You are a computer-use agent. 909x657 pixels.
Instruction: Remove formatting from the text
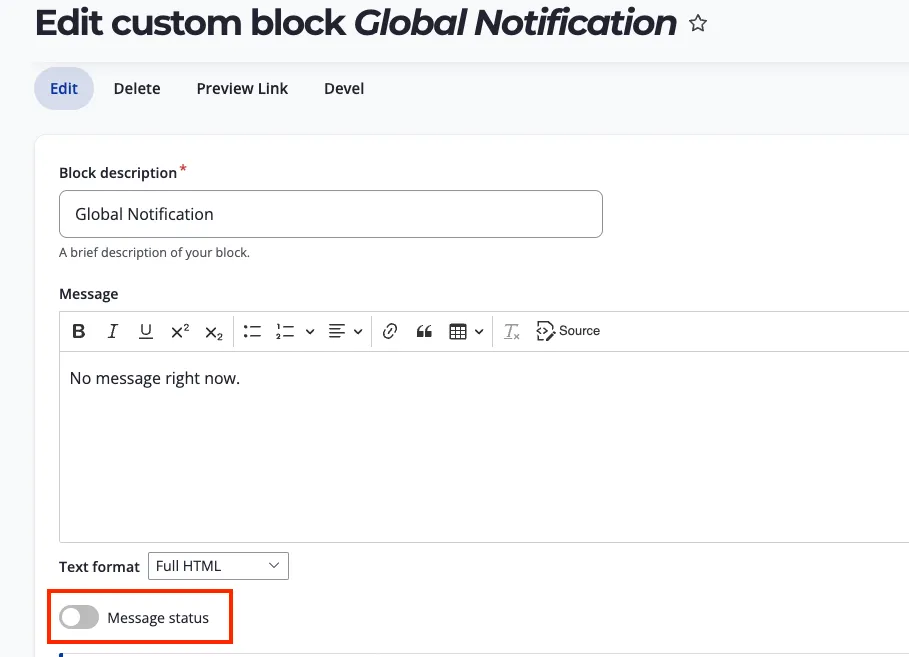[511, 331]
